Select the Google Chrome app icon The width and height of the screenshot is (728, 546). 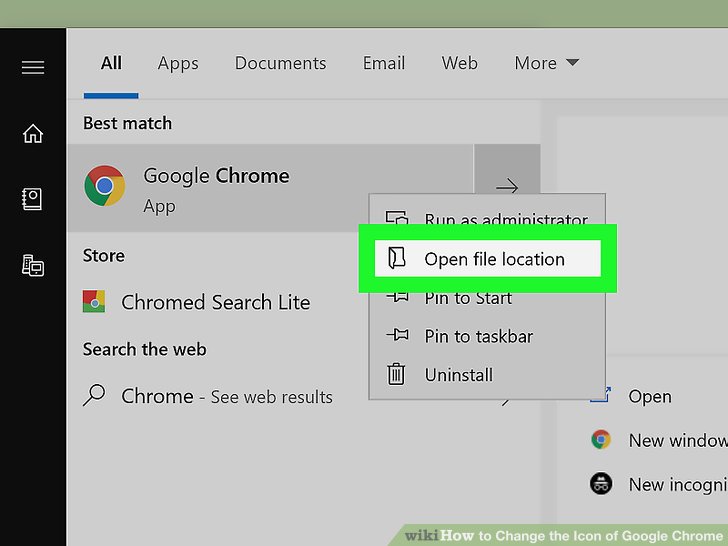pos(104,186)
